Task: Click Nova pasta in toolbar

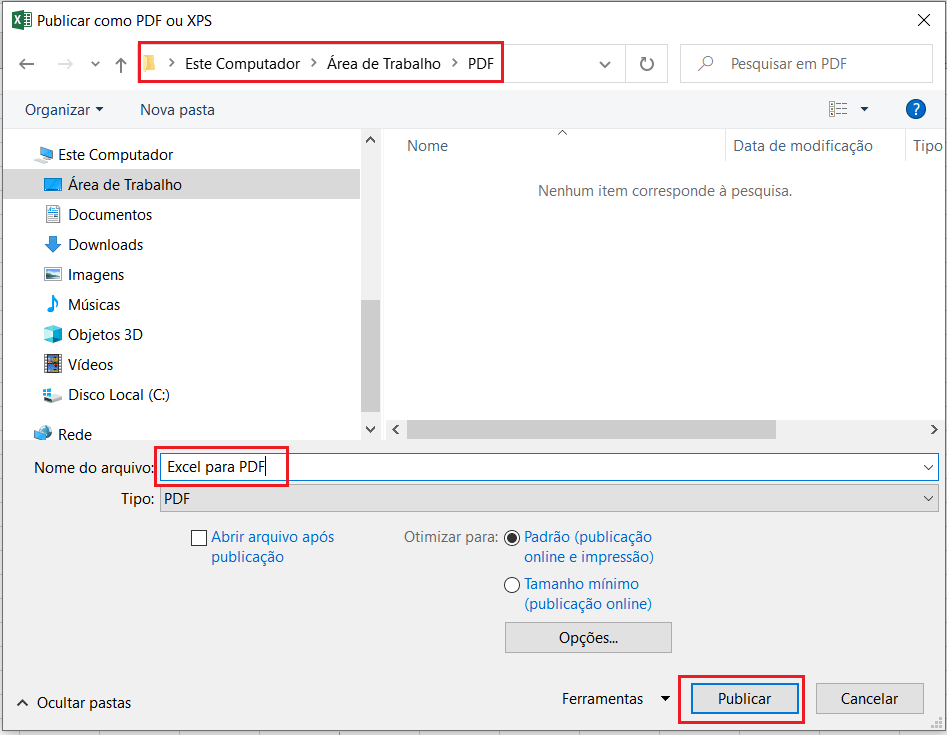Action: [177, 109]
